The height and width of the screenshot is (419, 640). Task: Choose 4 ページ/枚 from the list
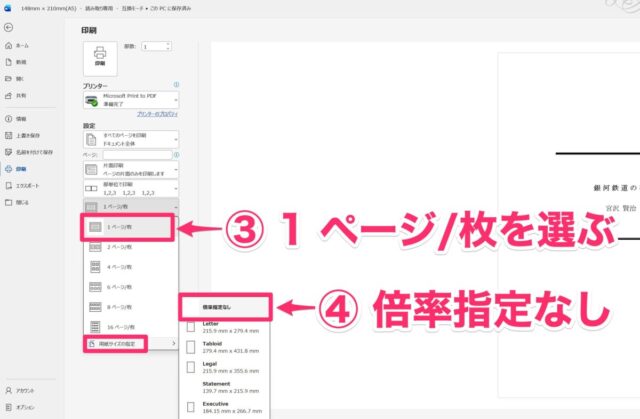point(130,270)
